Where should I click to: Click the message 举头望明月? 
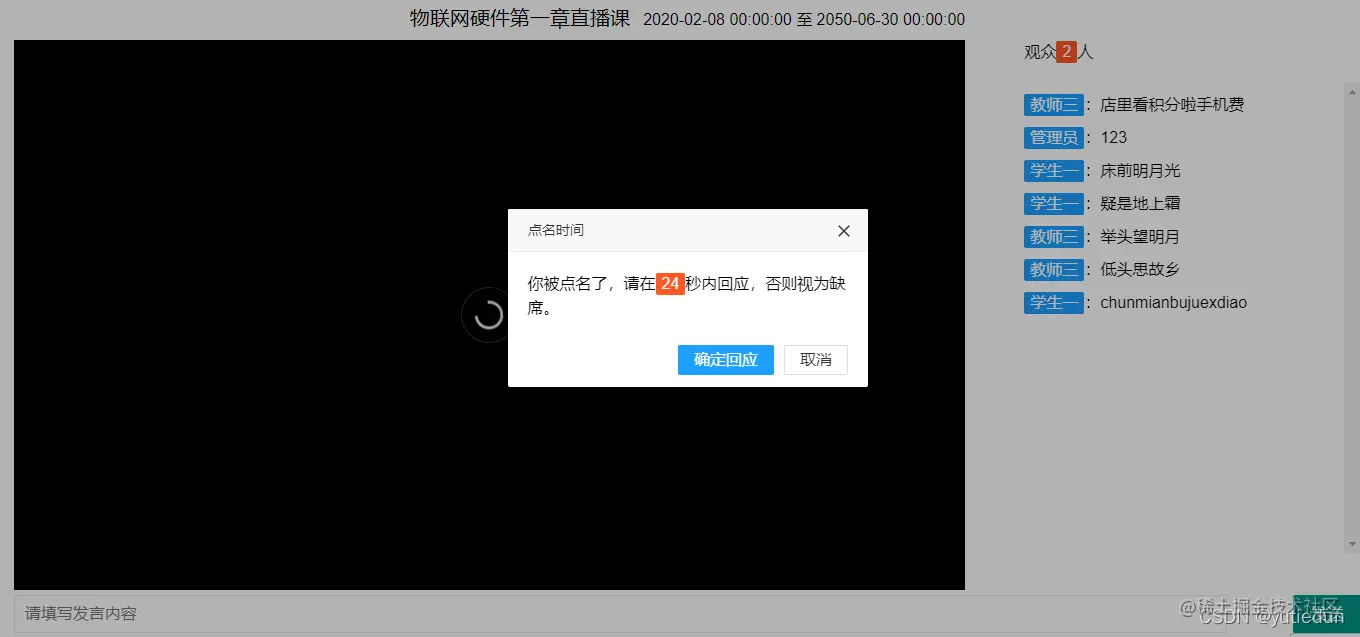click(x=1140, y=237)
